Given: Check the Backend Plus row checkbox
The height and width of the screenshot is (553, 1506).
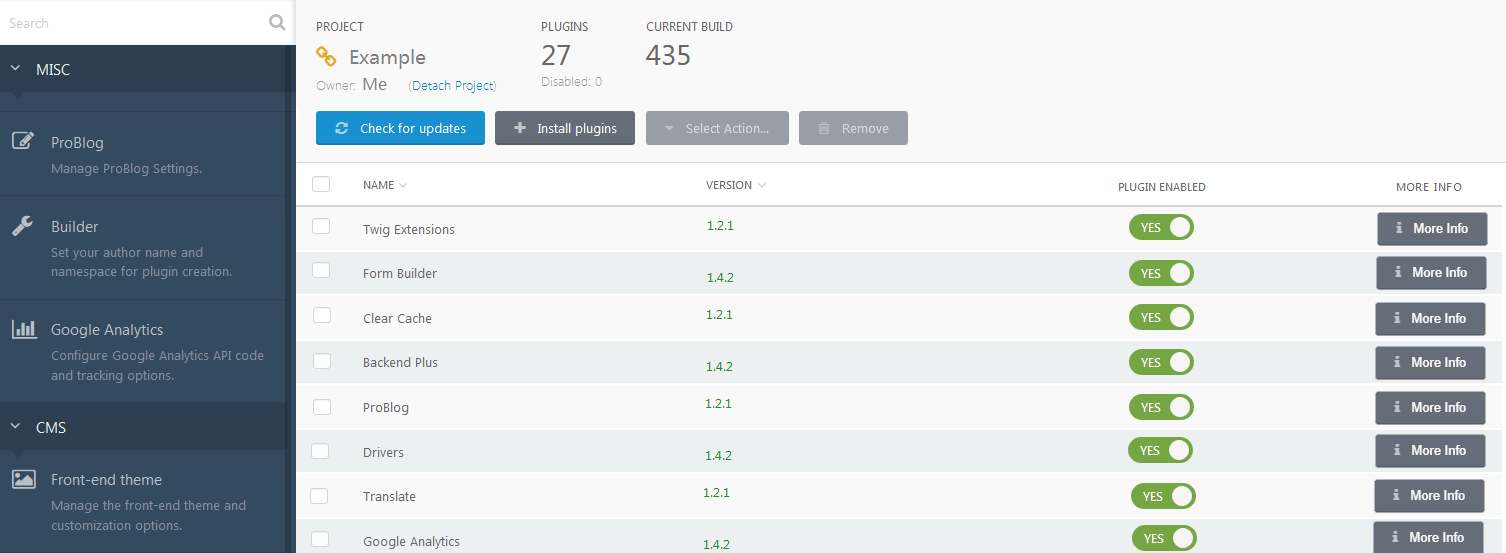Looking at the screenshot, I should coord(322,360).
